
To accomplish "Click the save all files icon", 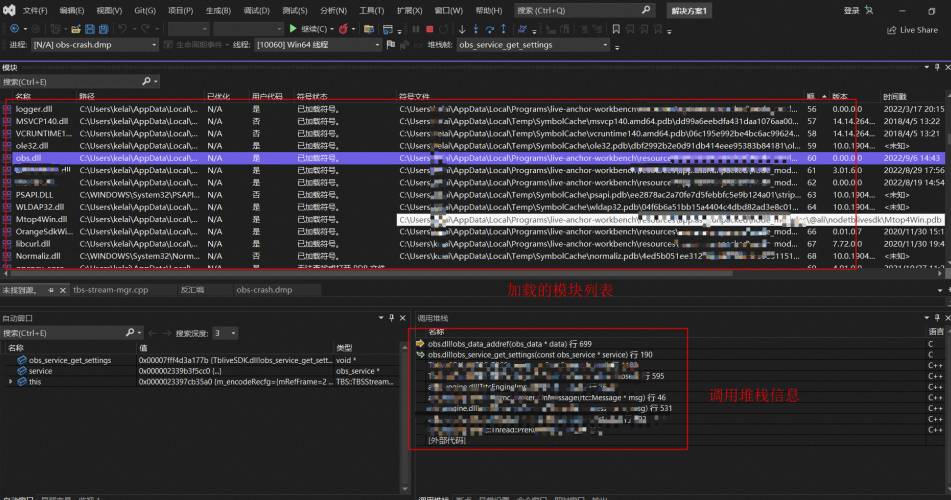I will pos(104,29).
